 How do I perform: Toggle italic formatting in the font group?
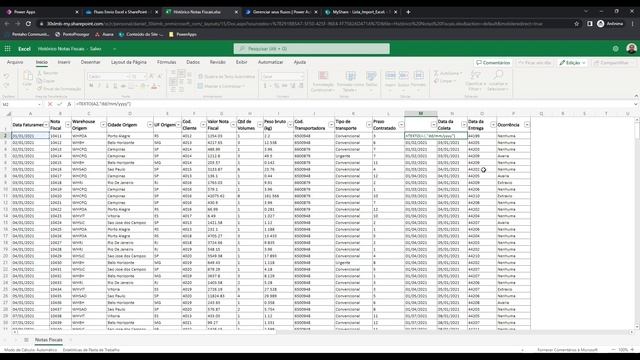coord(99,86)
